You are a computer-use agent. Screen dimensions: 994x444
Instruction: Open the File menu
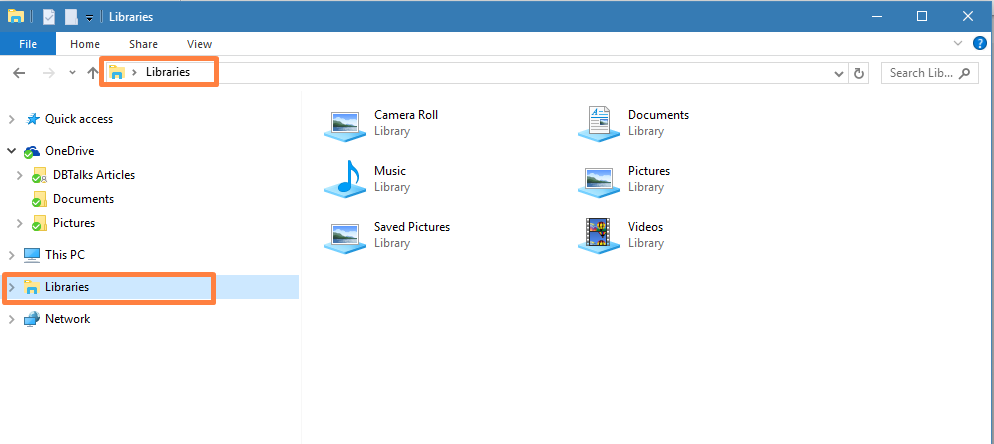pos(28,44)
